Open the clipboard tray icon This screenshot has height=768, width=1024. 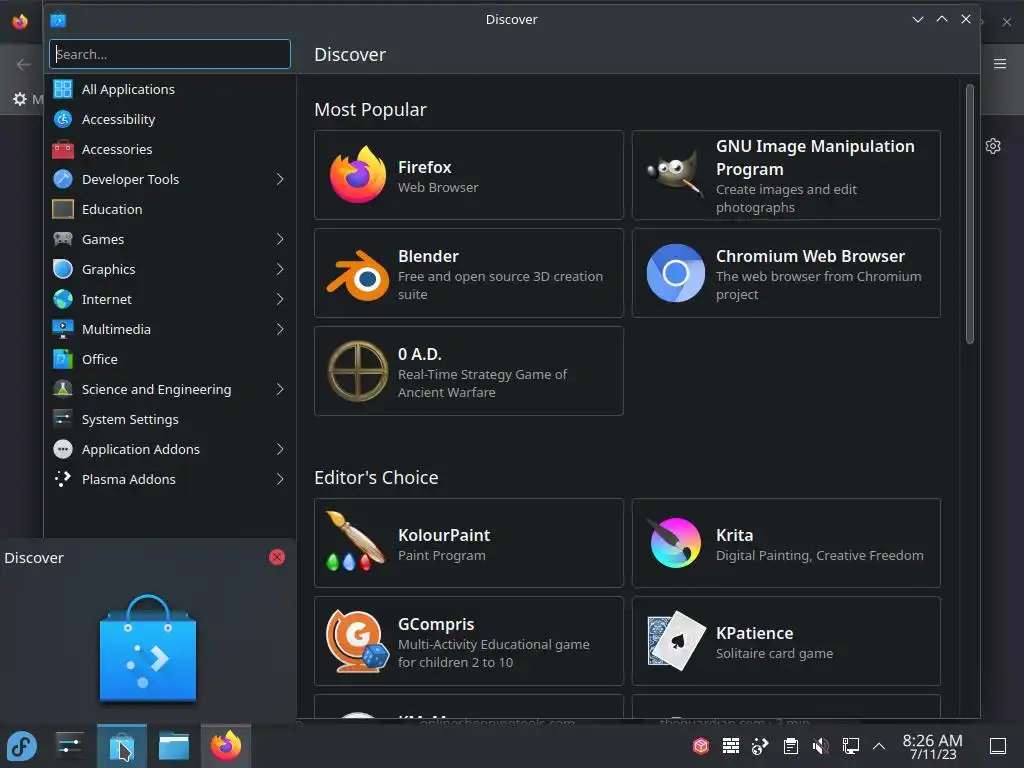(790, 746)
